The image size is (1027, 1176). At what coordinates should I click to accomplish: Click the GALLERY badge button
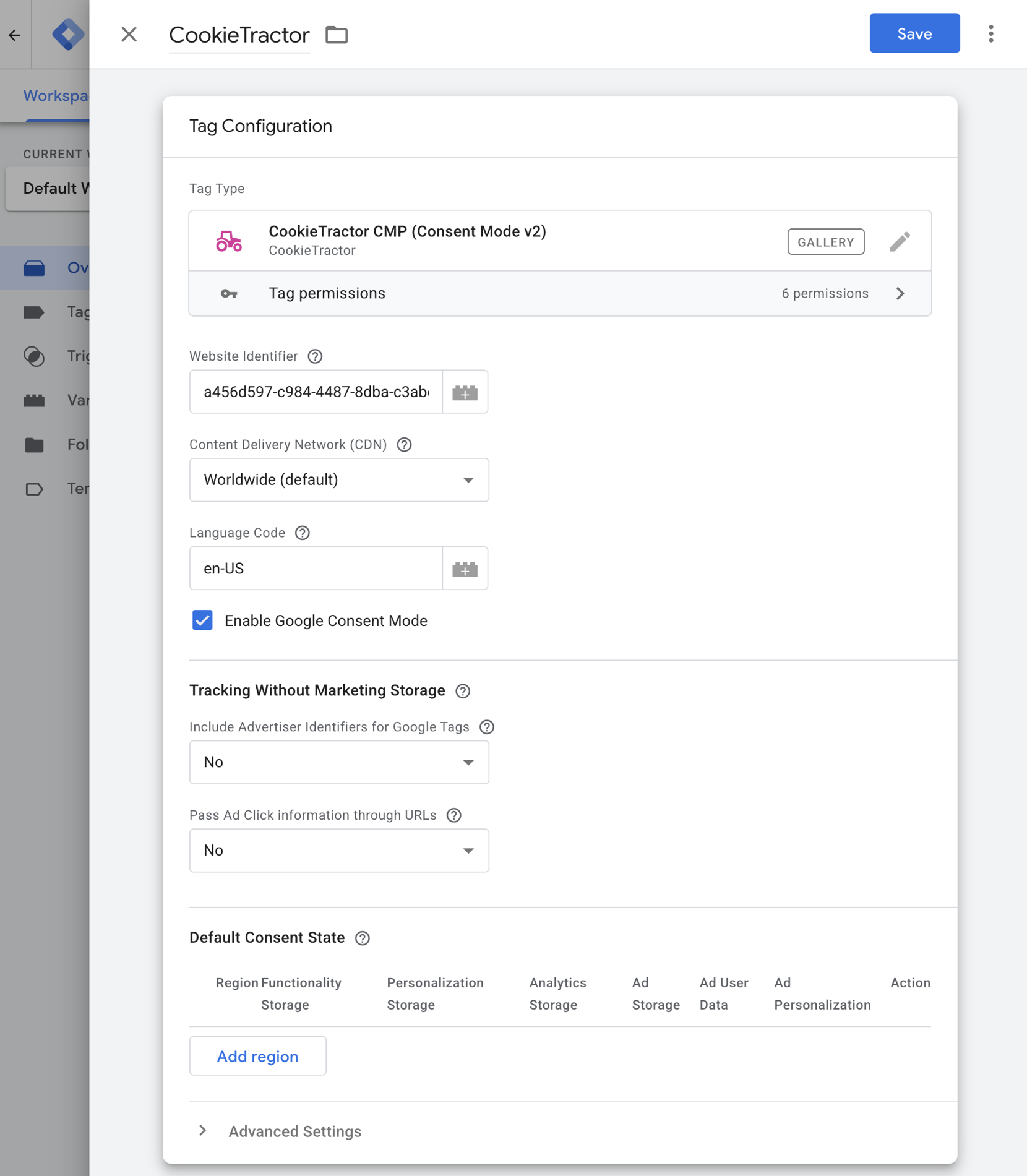tap(825, 242)
